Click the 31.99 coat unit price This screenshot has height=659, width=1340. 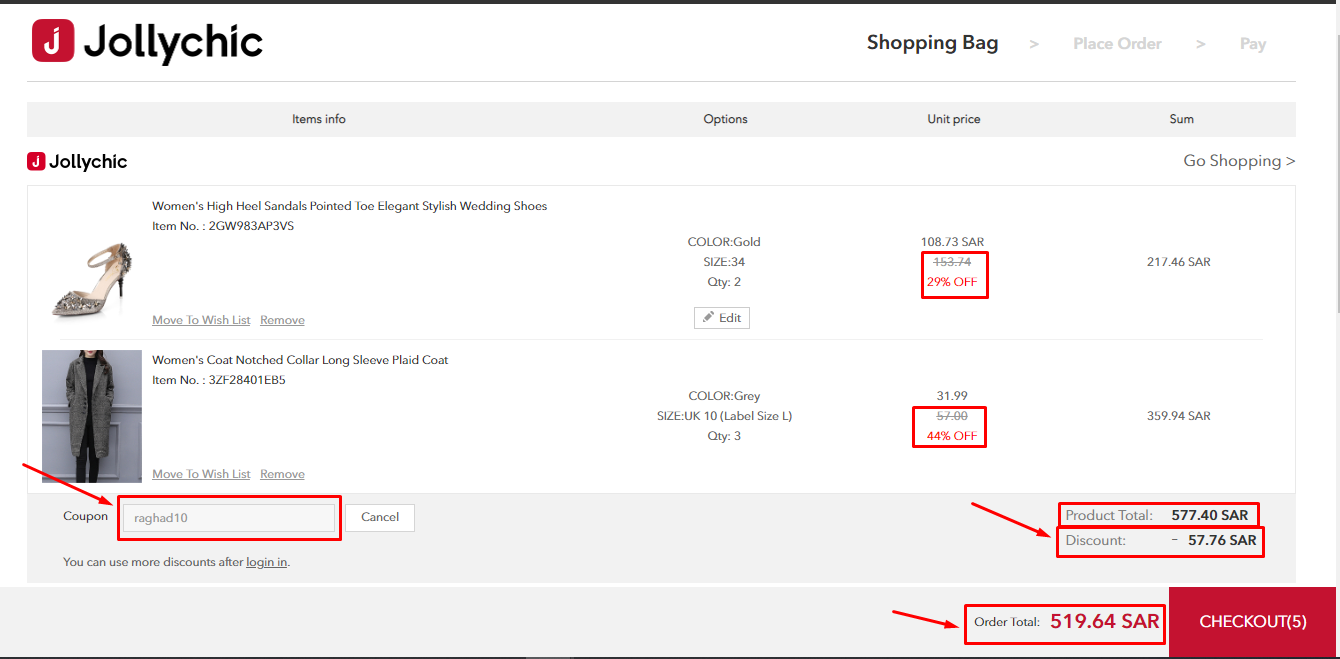(952, 396)
